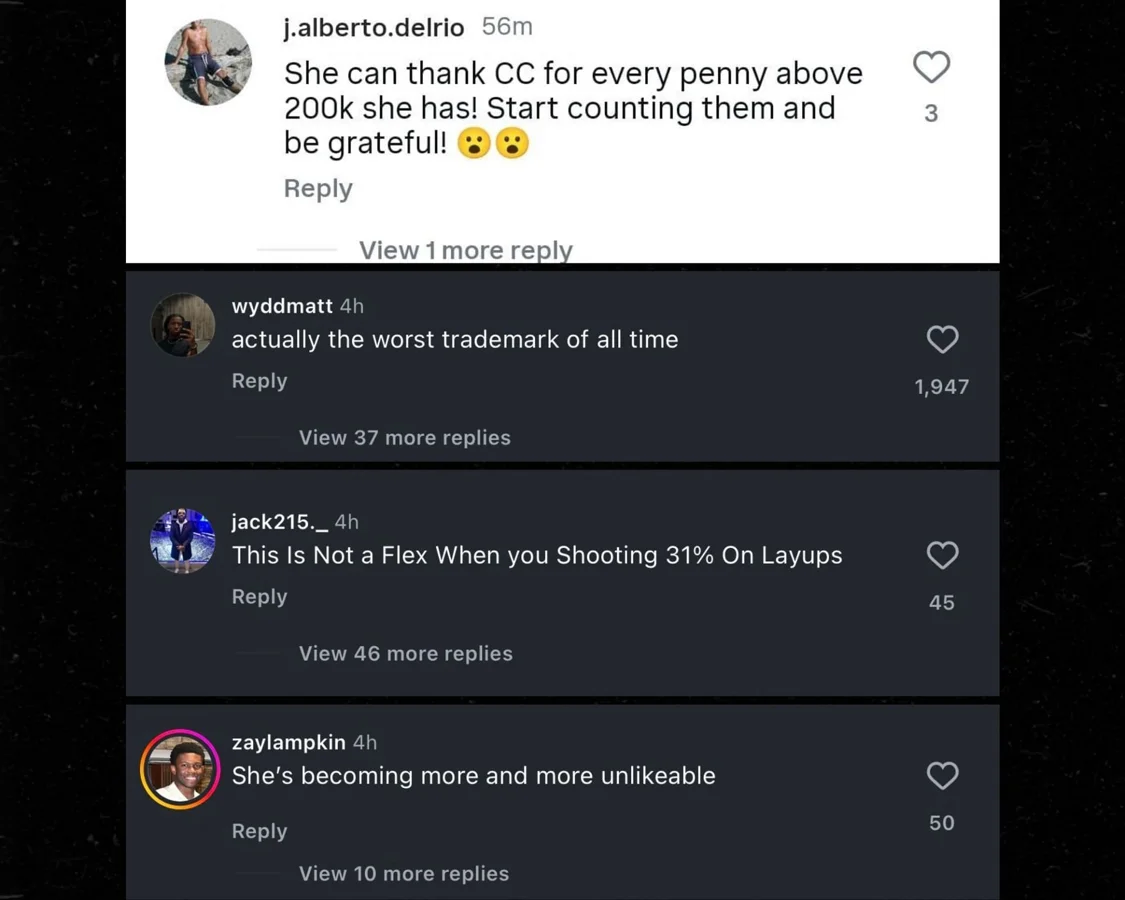Screen dimensions: 1125x900
Task: Show "View 46 more replies" thread
Action: [x=405, y=654]
